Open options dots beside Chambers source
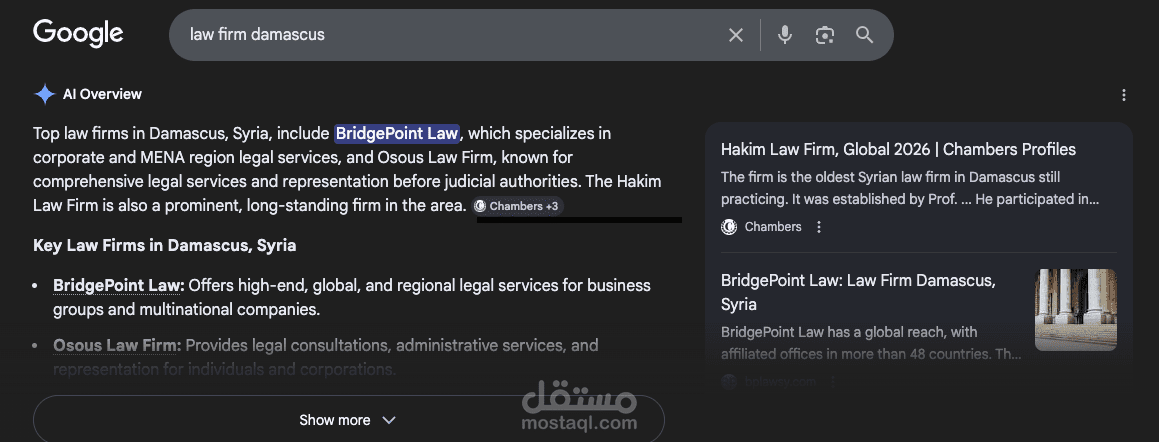Viewport: 1159px width, 442px height. pyautogui.click(x=818, y=227)
